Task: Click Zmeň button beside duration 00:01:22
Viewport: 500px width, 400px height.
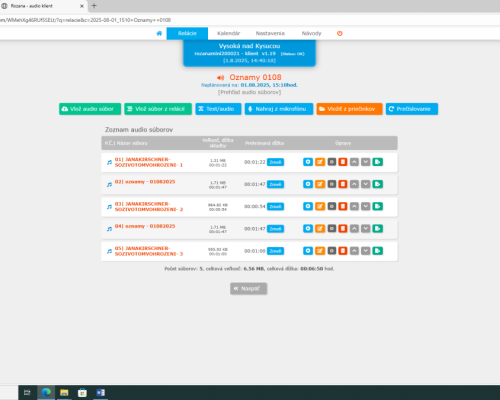Action: [x=275, y=162]
